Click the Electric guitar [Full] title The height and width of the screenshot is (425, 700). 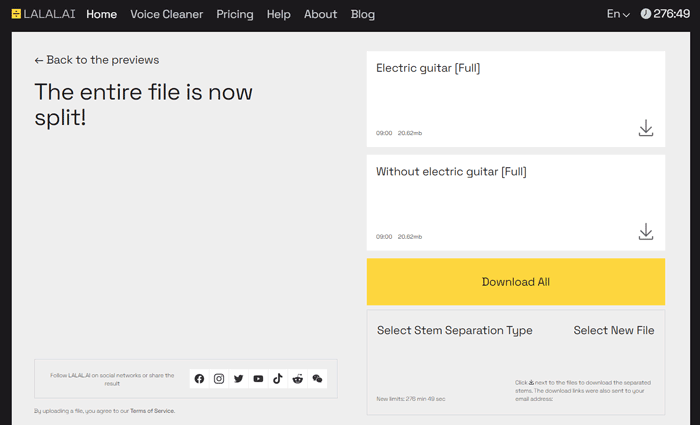428,68
